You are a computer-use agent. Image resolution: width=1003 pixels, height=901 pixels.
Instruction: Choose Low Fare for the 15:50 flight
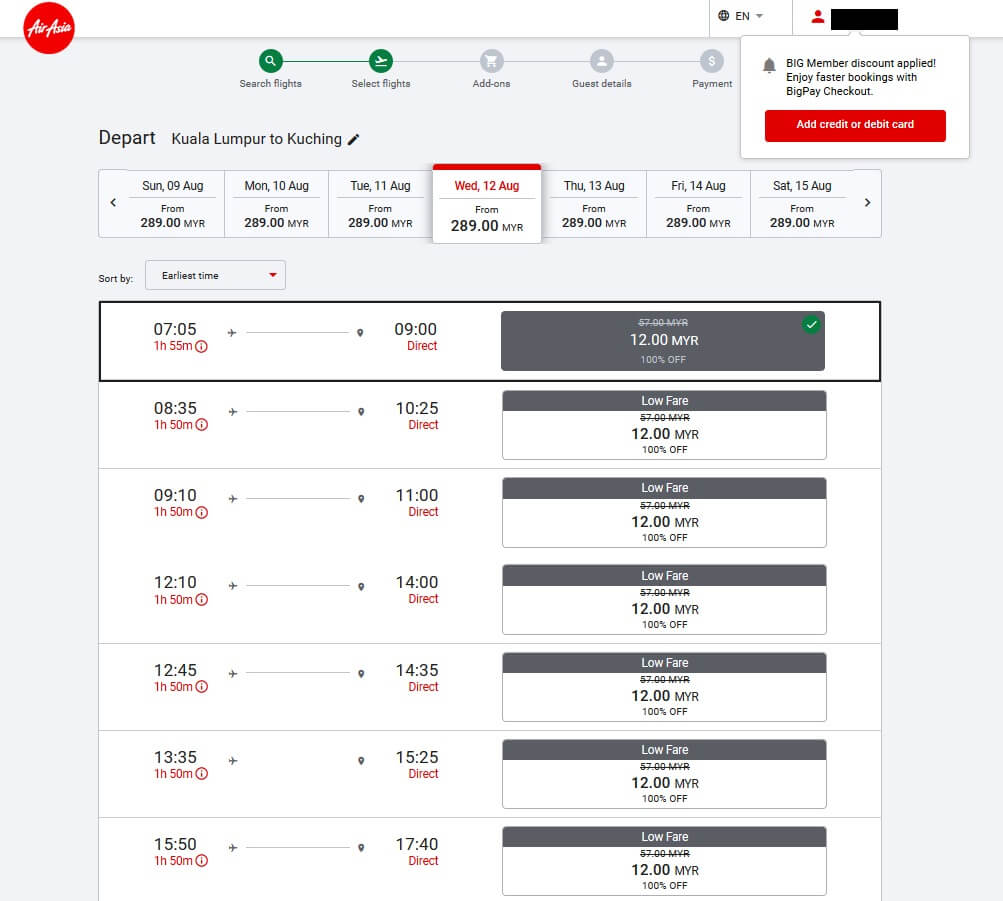click(x=664, y=861)
